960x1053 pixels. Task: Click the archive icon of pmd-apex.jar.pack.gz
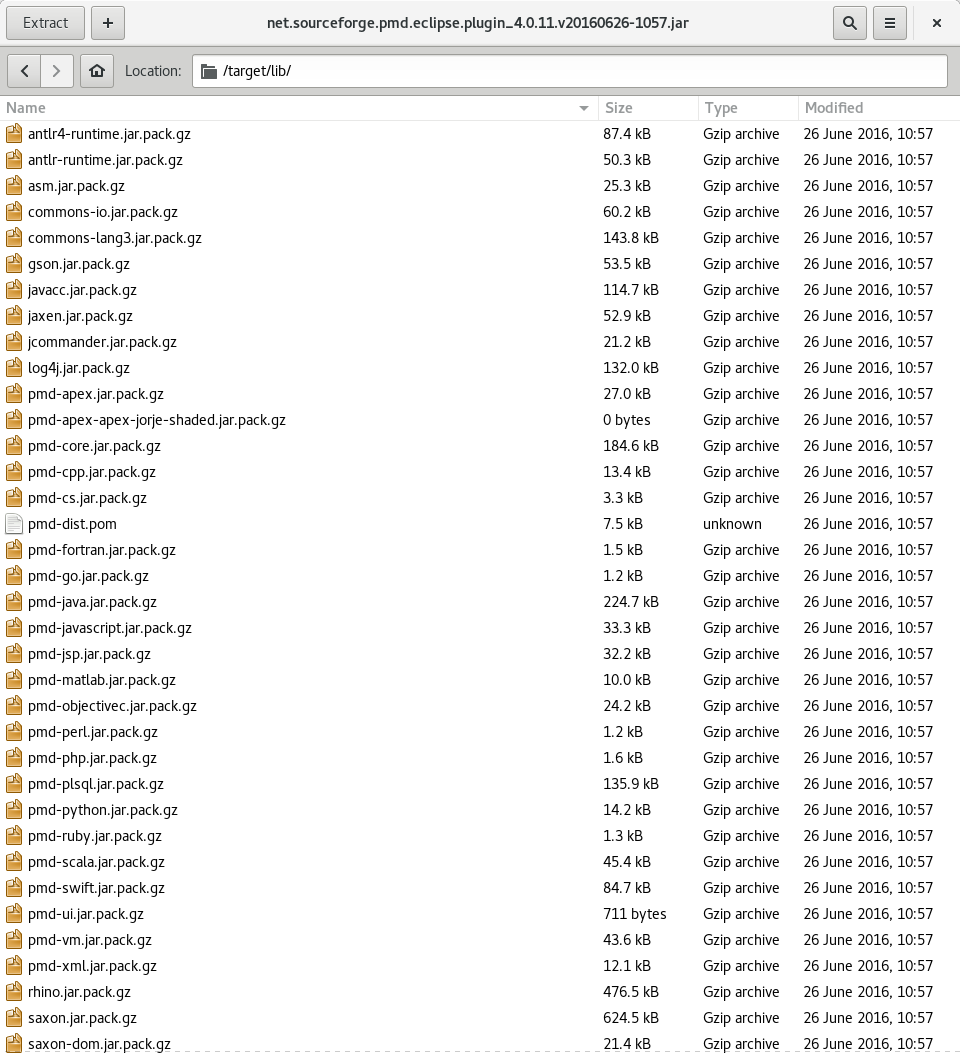[x=13, y=394]
